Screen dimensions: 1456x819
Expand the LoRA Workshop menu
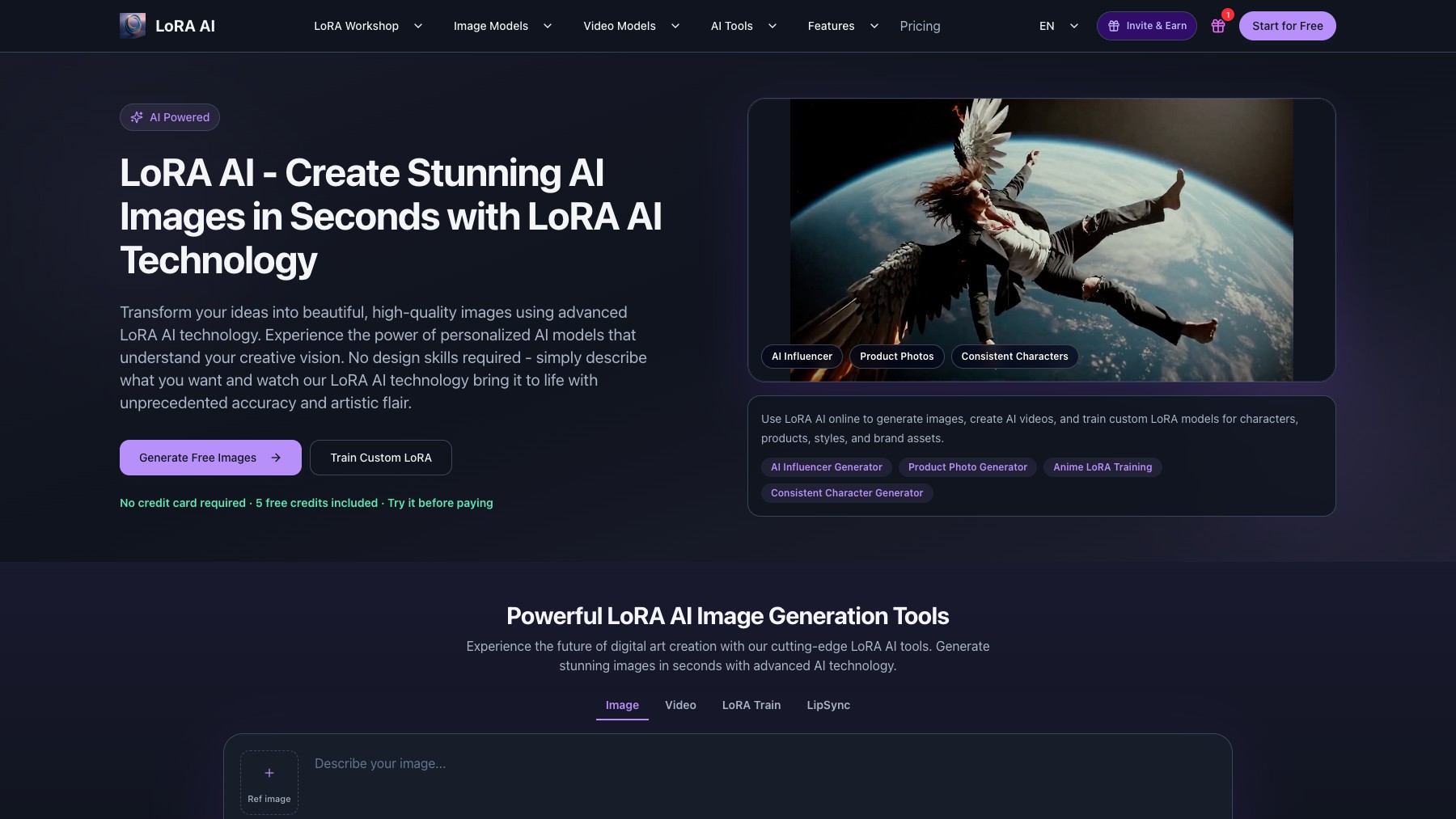368,26
